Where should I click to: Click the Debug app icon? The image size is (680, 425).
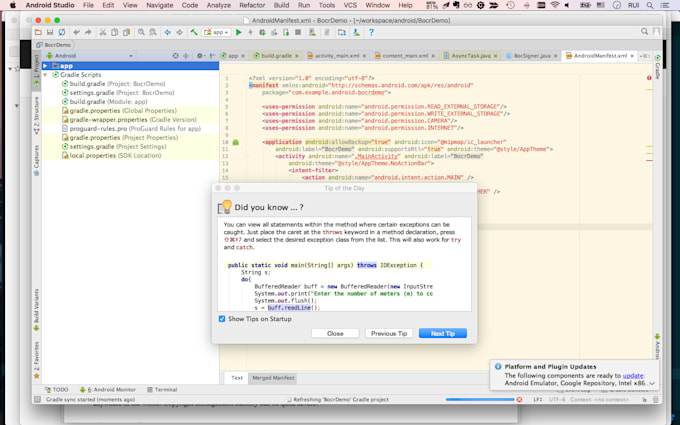click(262, 33)
